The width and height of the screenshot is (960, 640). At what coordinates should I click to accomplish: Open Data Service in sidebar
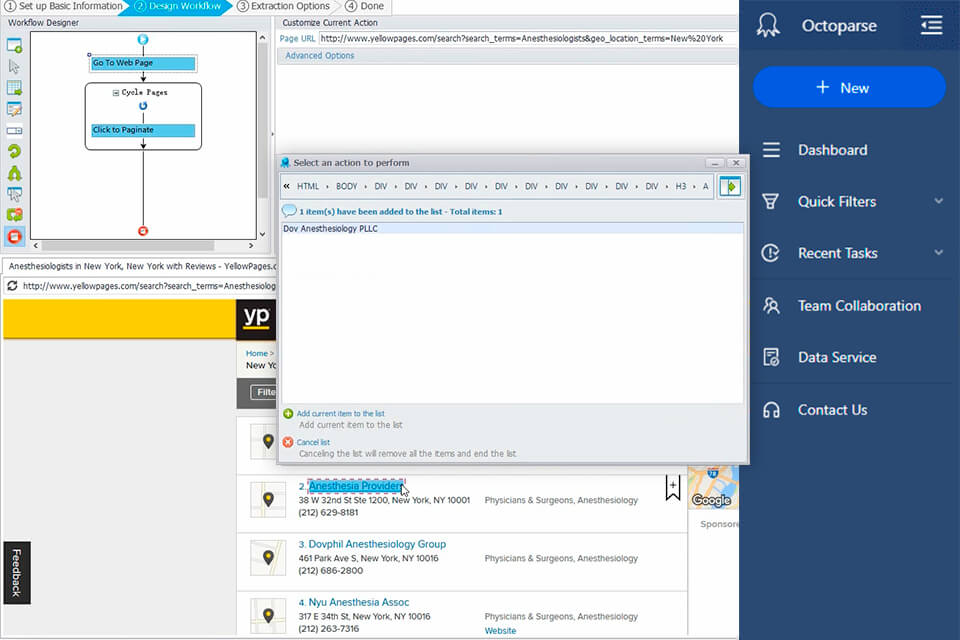837,357
